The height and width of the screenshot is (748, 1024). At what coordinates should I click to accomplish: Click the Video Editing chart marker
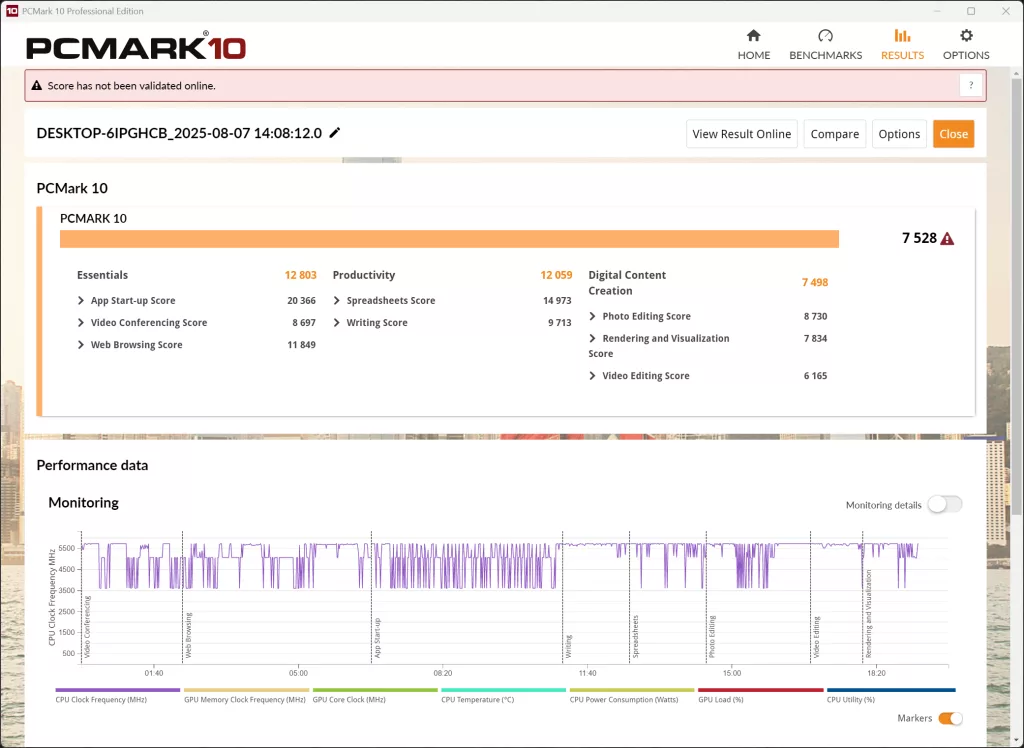pyautogui.click(x=816, y=637)
